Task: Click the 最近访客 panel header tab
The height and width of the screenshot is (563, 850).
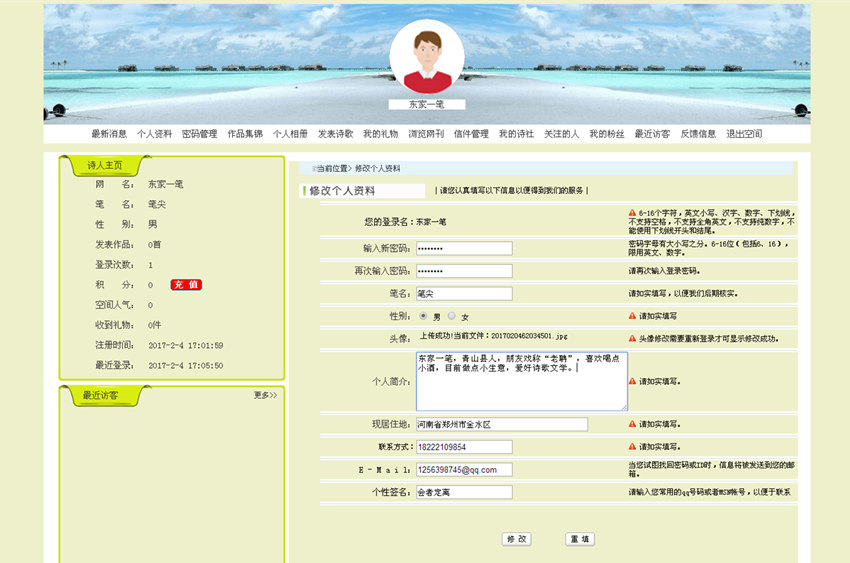Action: [100, 395]
